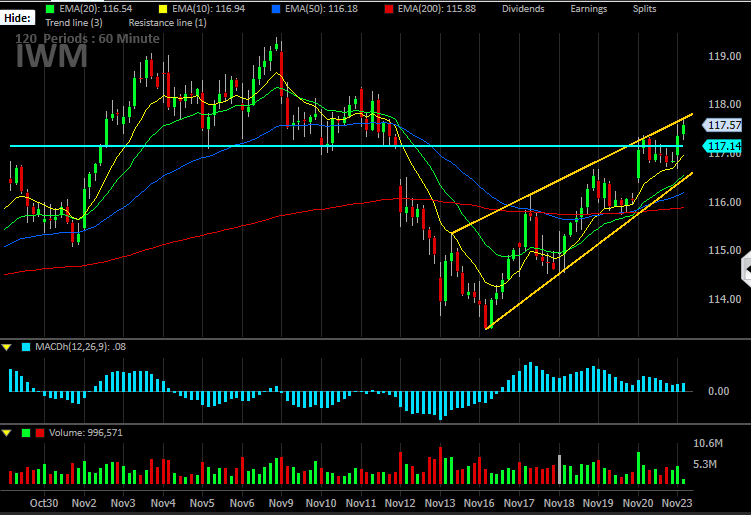Click the gray volume bar on Nov18
Image resolution: width=751 pixels, height=515 pixels.
[559, 469]
